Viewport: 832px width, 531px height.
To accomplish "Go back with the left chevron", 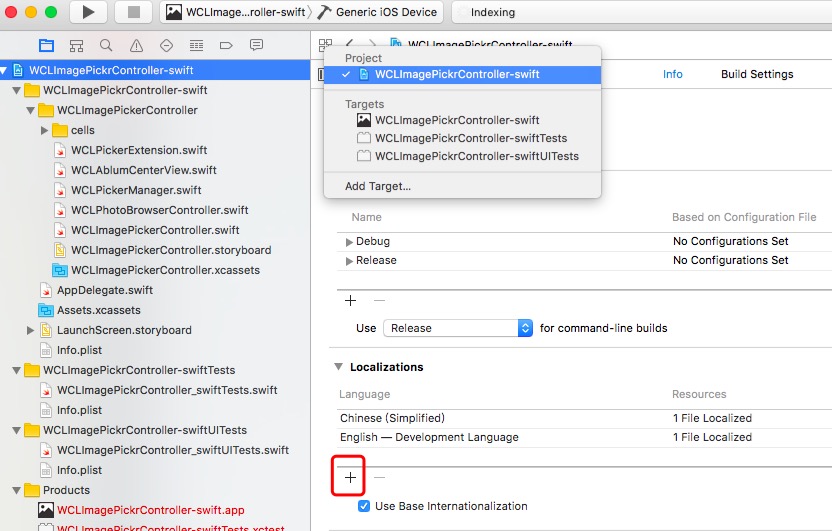I will [x=349, y=43].
